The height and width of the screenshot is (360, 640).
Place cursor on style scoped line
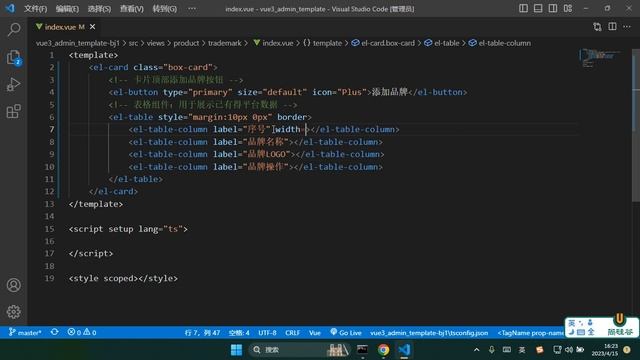(123, 278)
